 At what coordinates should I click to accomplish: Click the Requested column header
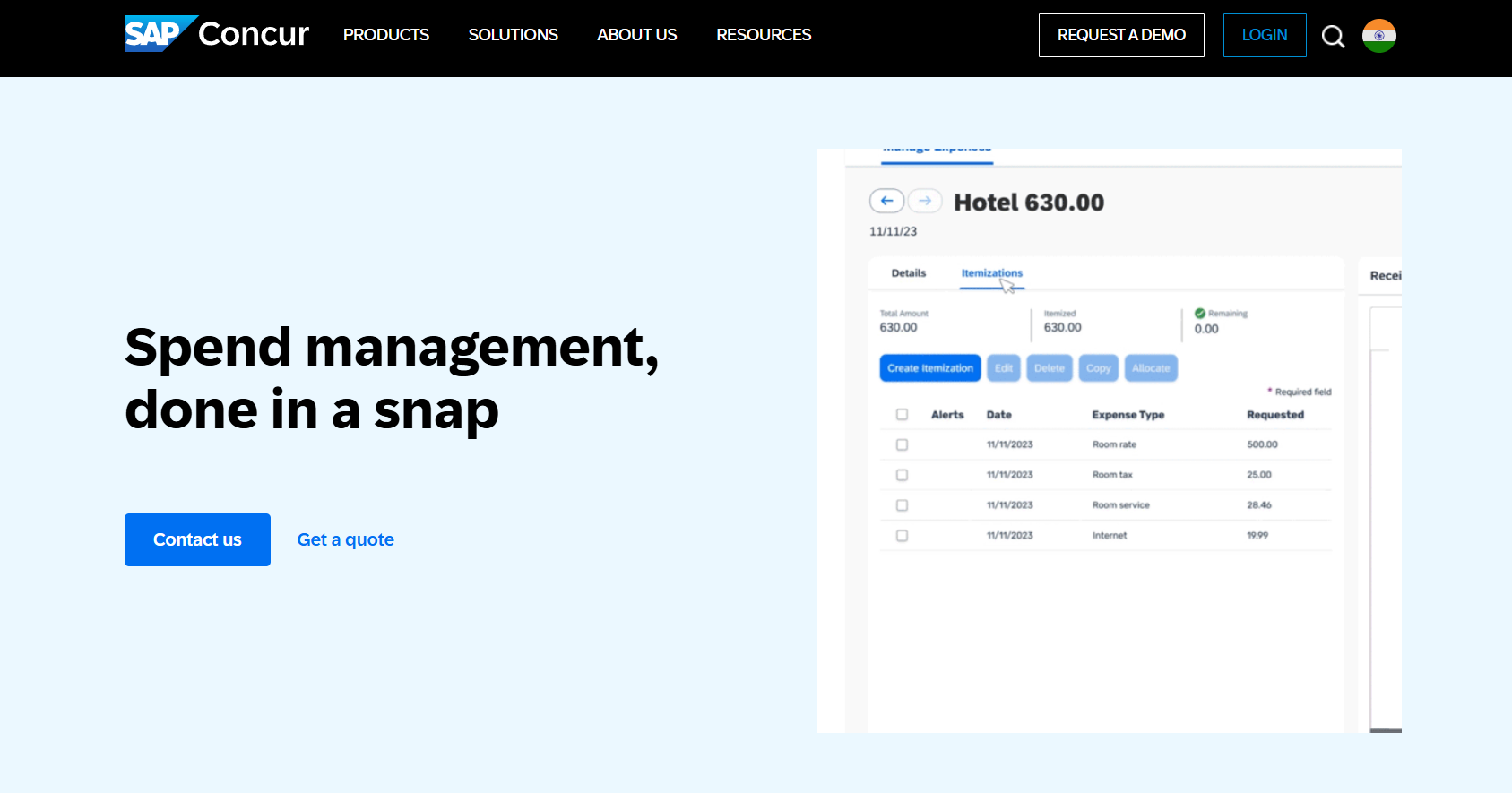[1275, 415]
